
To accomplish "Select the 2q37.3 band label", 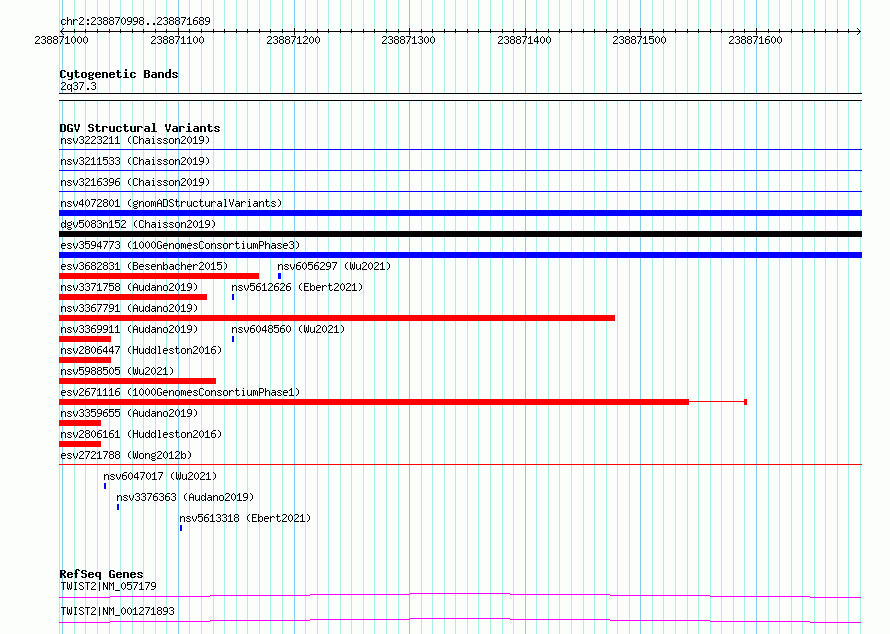I will tap(78, 86).
